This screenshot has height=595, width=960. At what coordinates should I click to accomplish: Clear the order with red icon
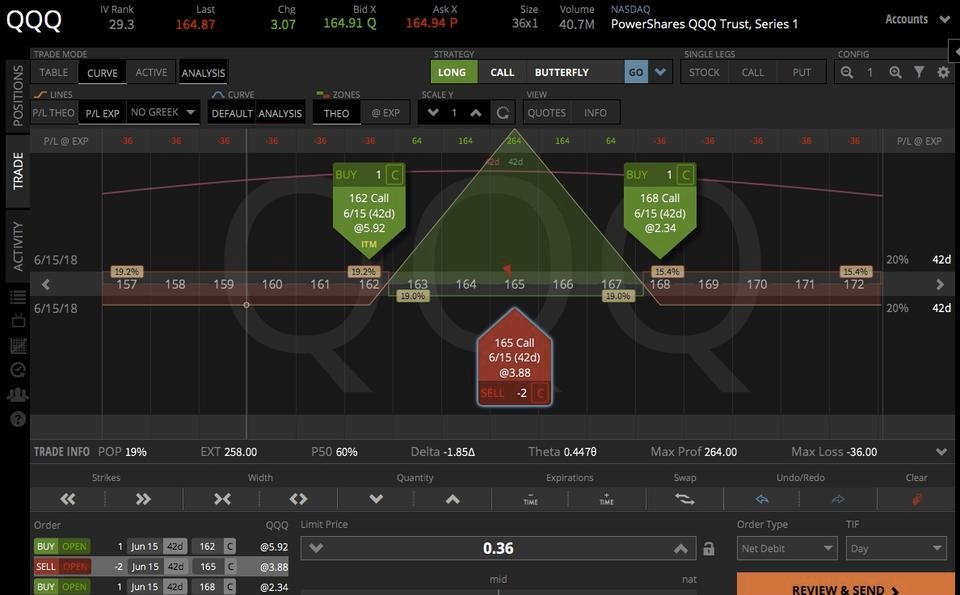[917, 499]
